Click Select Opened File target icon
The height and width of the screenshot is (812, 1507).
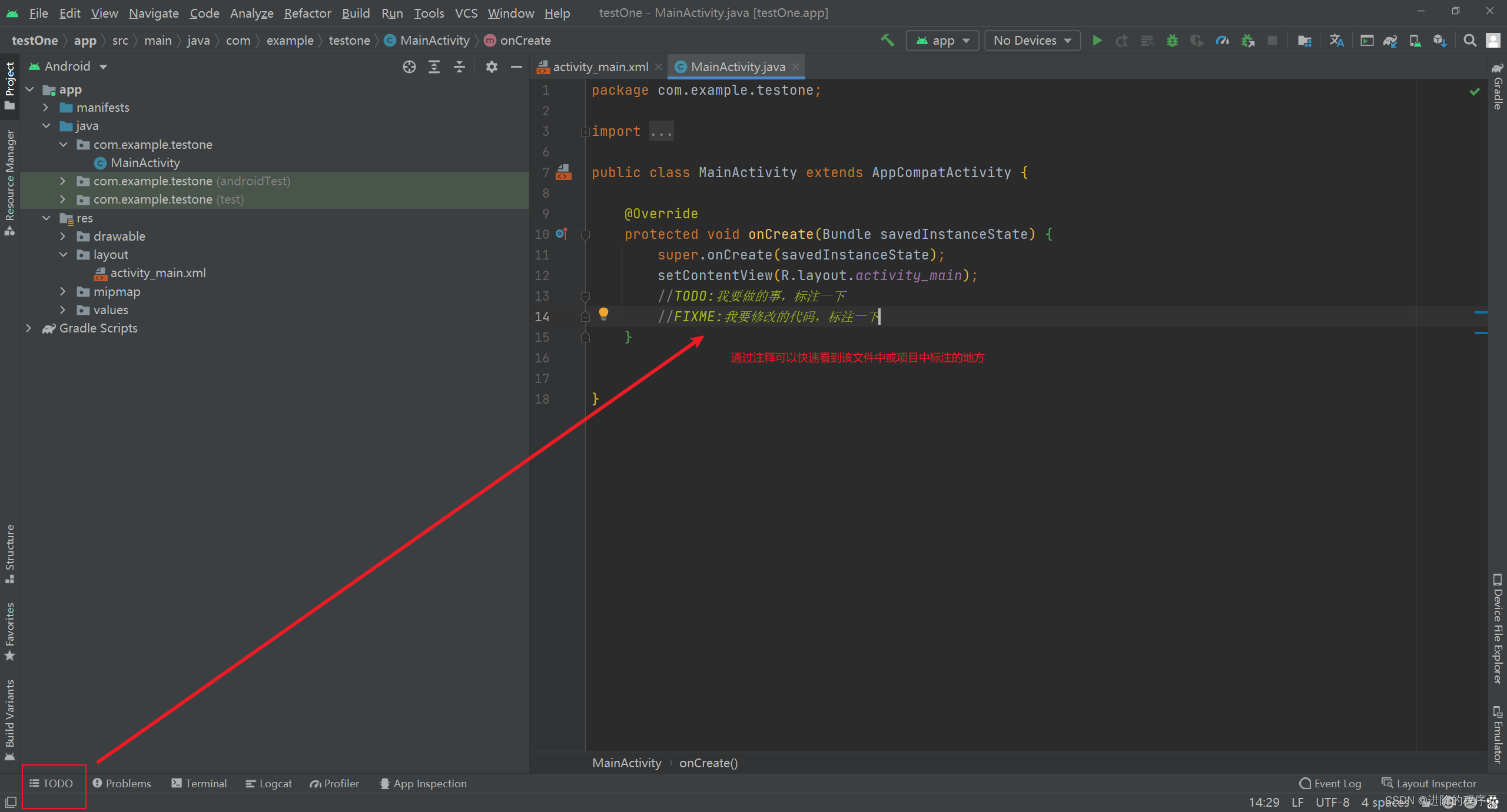click(409, 66)
